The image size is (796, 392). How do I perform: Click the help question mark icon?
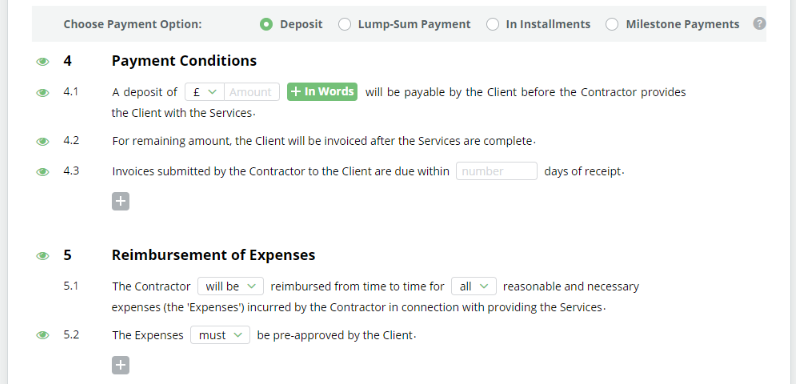759,23
